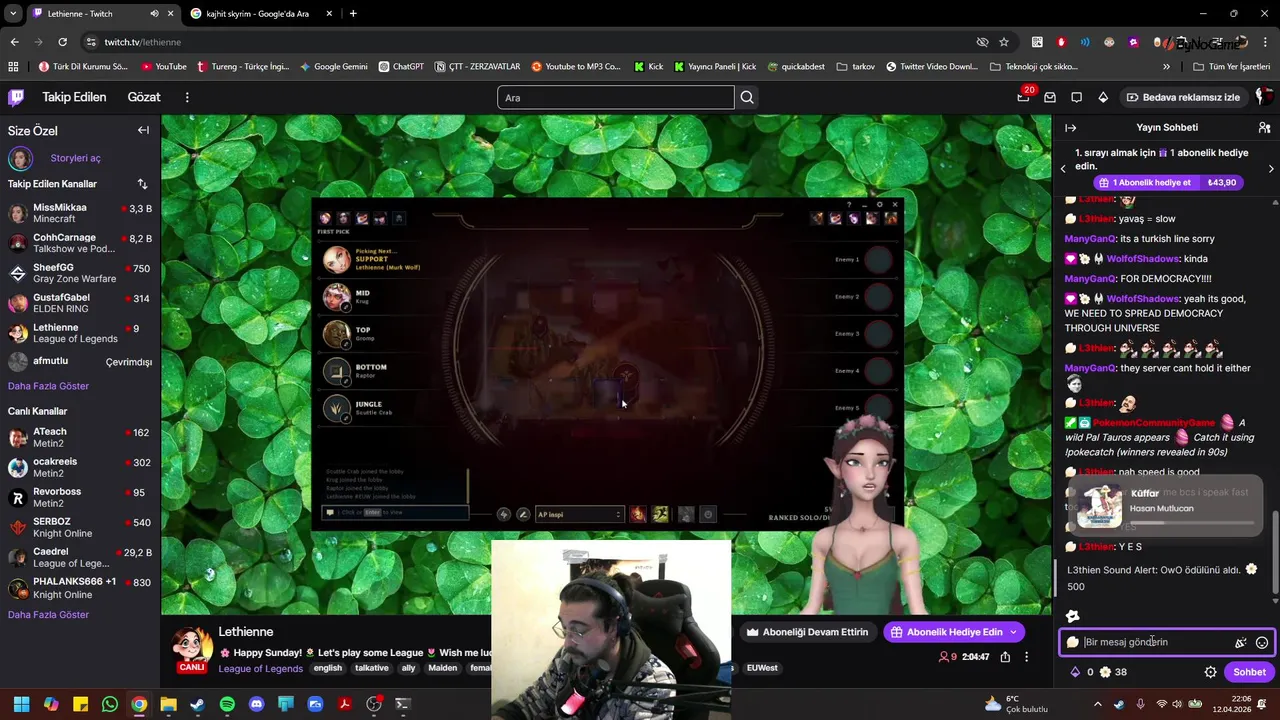Viewport: 1280px width, 720px height.
Task: Open SheefGG channel in the sidebar
Action: coord(80,273)
